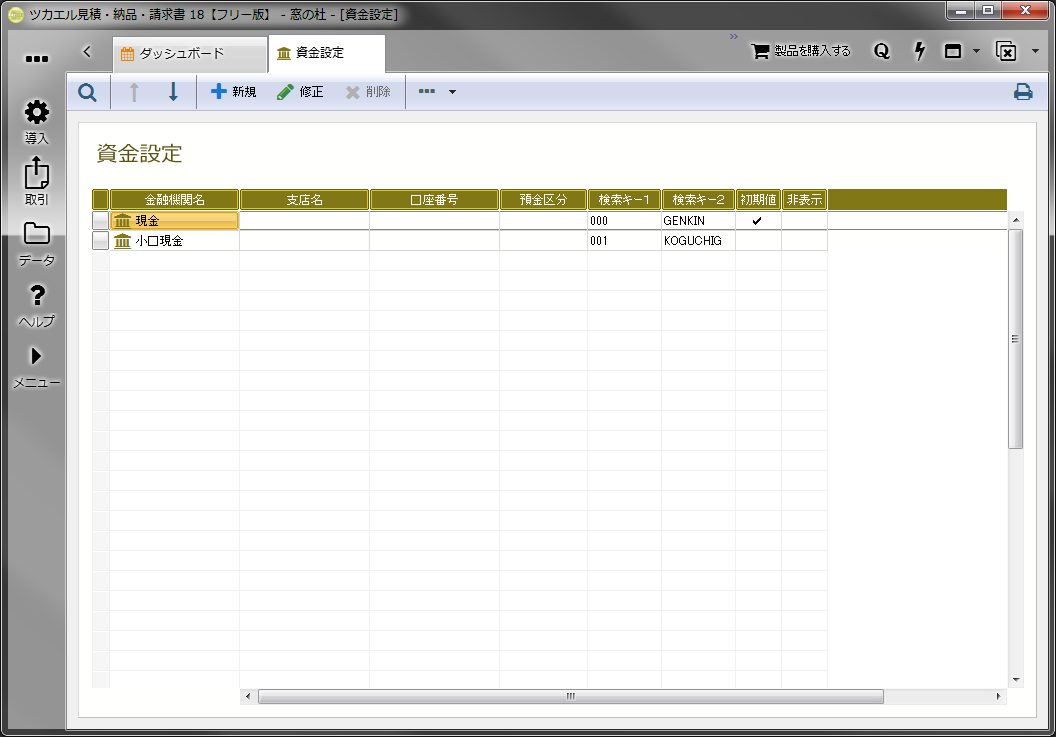Toggle 非表示 cell for 小口現金 row
Viewport: 1056px width, 737px height.
click(x=805, y=241)
